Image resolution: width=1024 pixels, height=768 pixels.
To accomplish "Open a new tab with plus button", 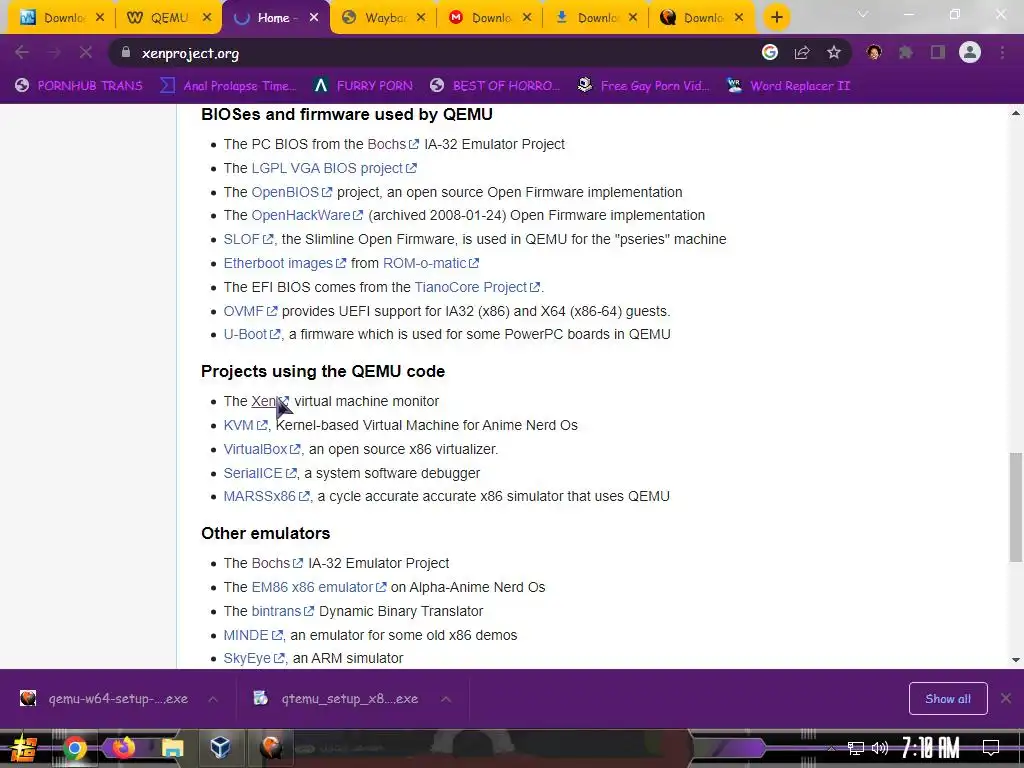I will [x=776, y=18].
